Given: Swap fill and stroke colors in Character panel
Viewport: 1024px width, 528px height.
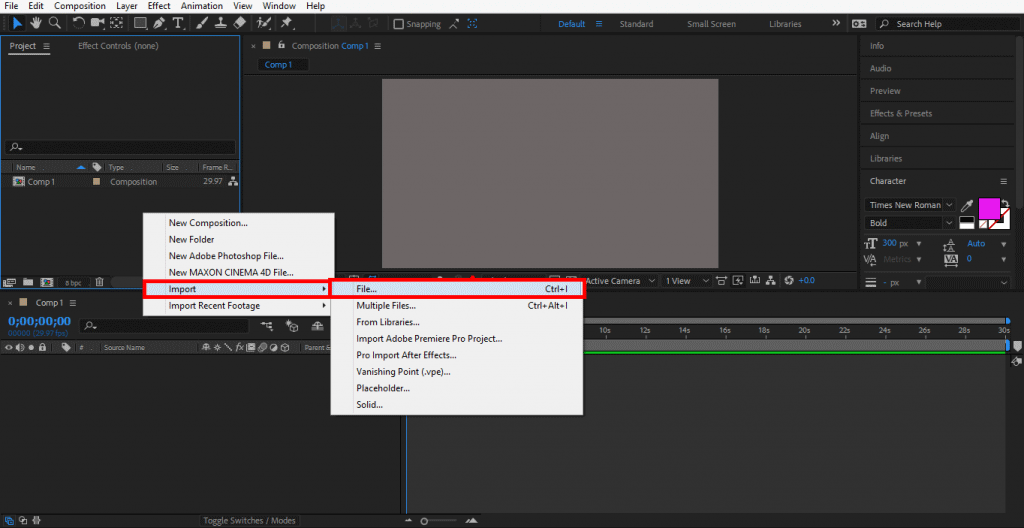Looking at the screenshot, I should pyautogui.click(x=1004, y=204).
